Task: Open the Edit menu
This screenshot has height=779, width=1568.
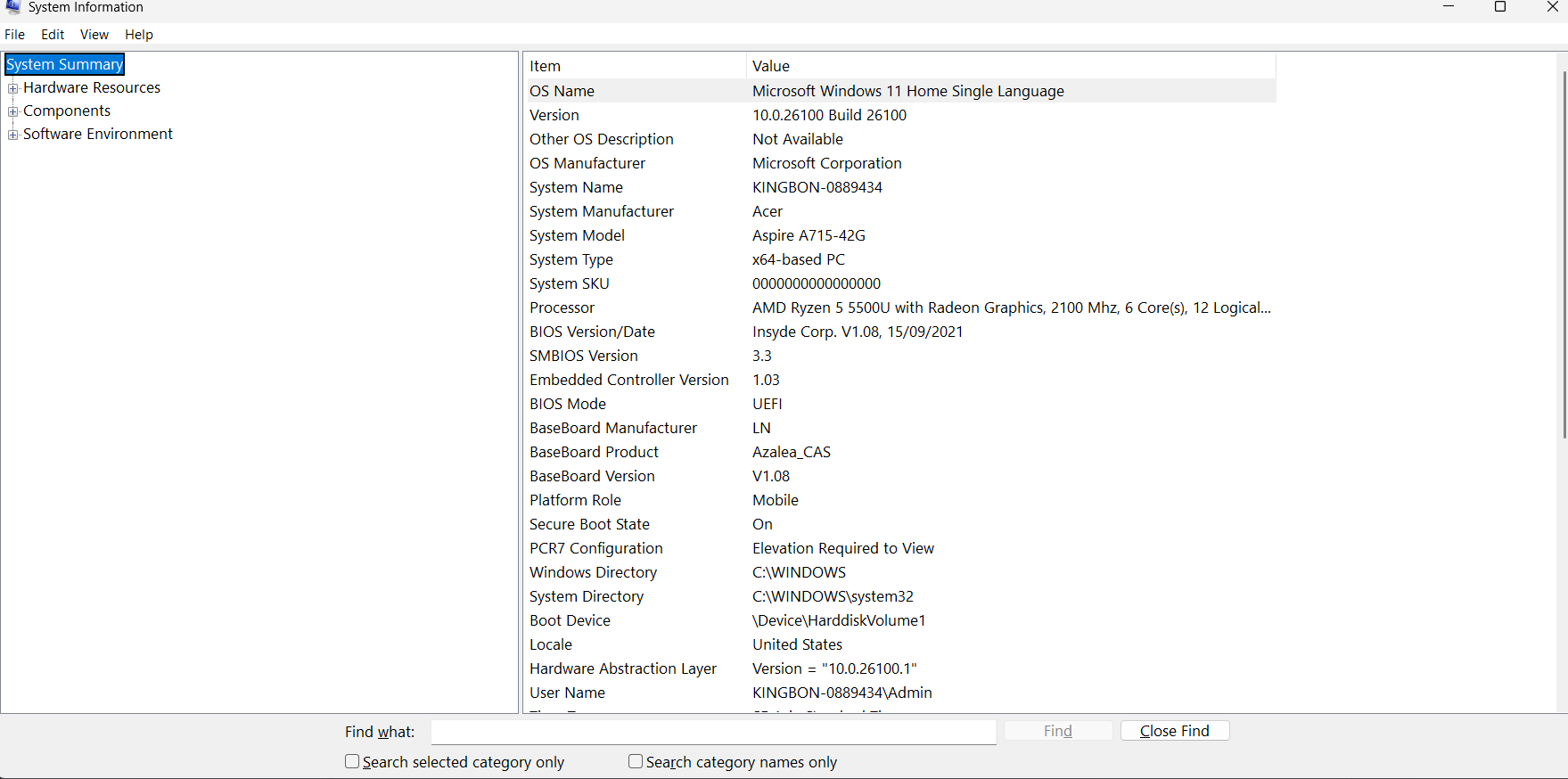Action: coord(53,35)
